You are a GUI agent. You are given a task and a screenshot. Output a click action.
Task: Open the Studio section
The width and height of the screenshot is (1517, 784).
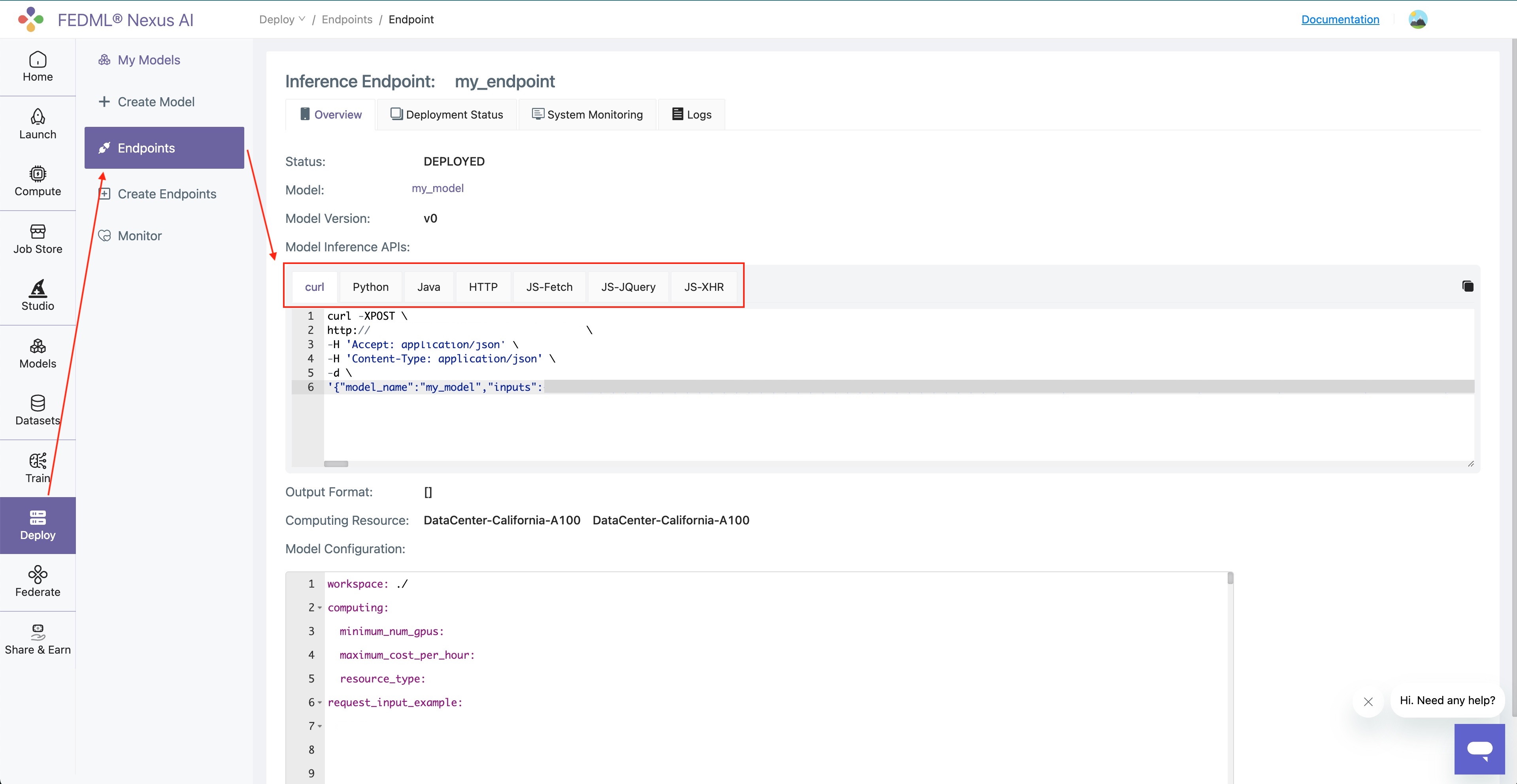pos(38,296)
